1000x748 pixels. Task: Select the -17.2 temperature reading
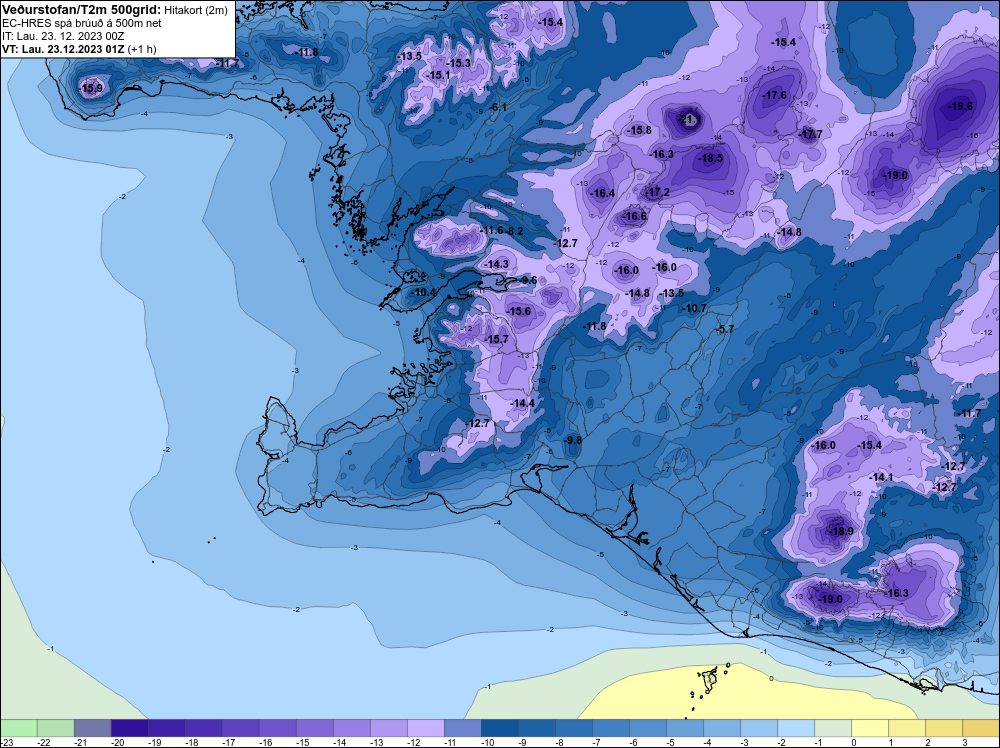click(x=658, y=192)
